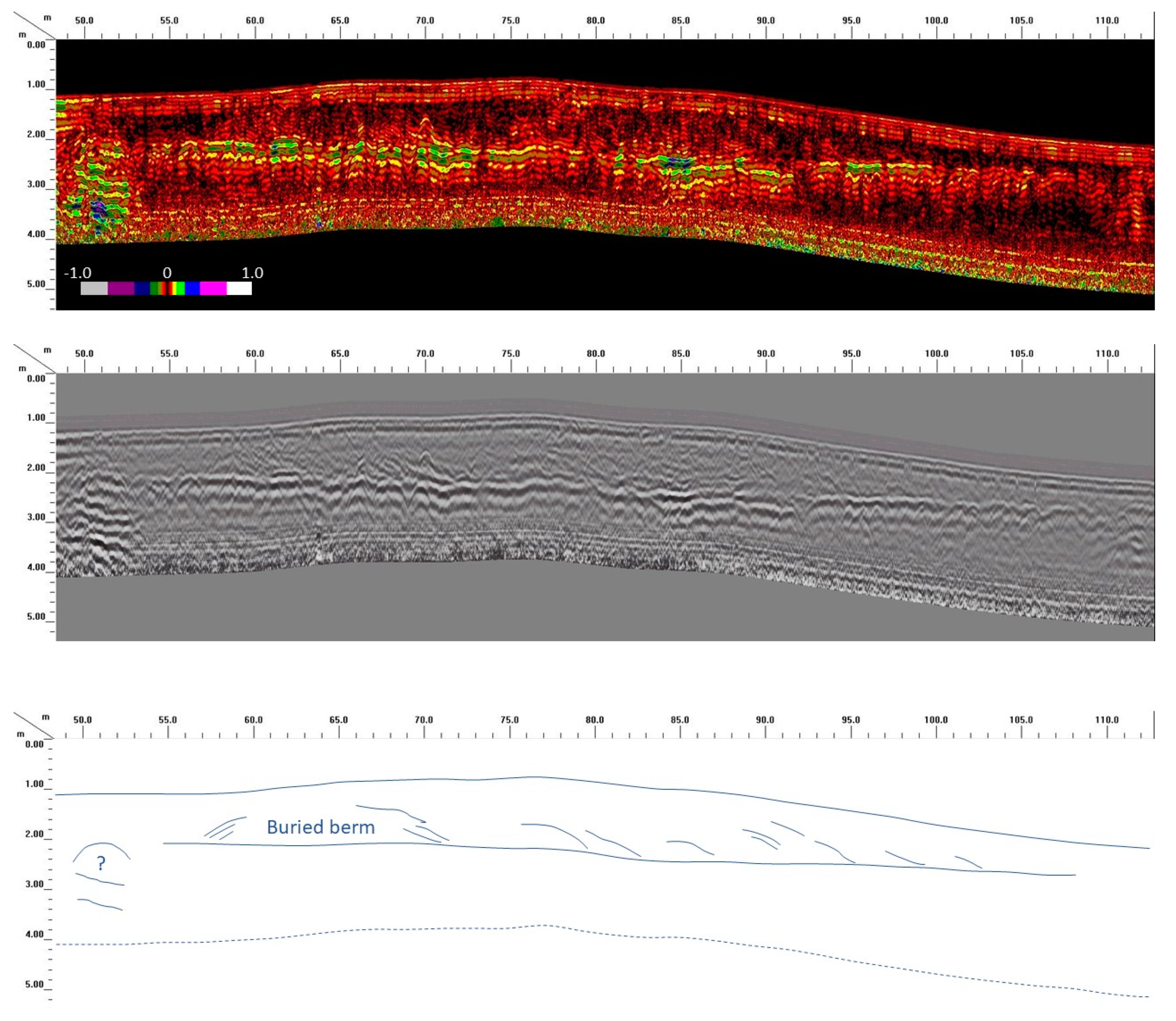Screen dimensions: 1176x1021
Task: Click the 0.00 depth label on bottom sketch
Action: [34, 744]
